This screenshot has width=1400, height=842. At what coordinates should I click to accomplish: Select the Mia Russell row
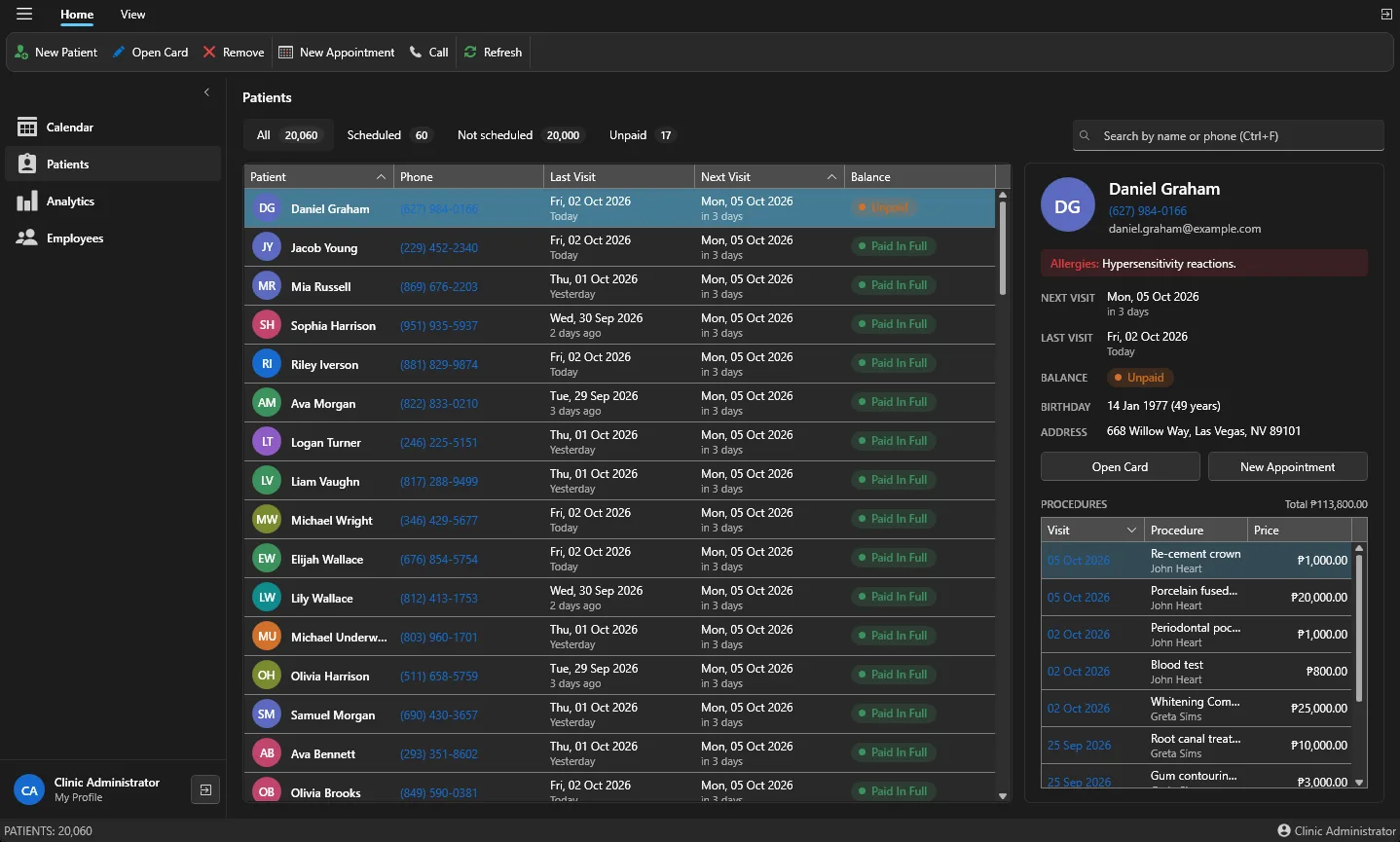pyautogui.click(x=620, y=286)
